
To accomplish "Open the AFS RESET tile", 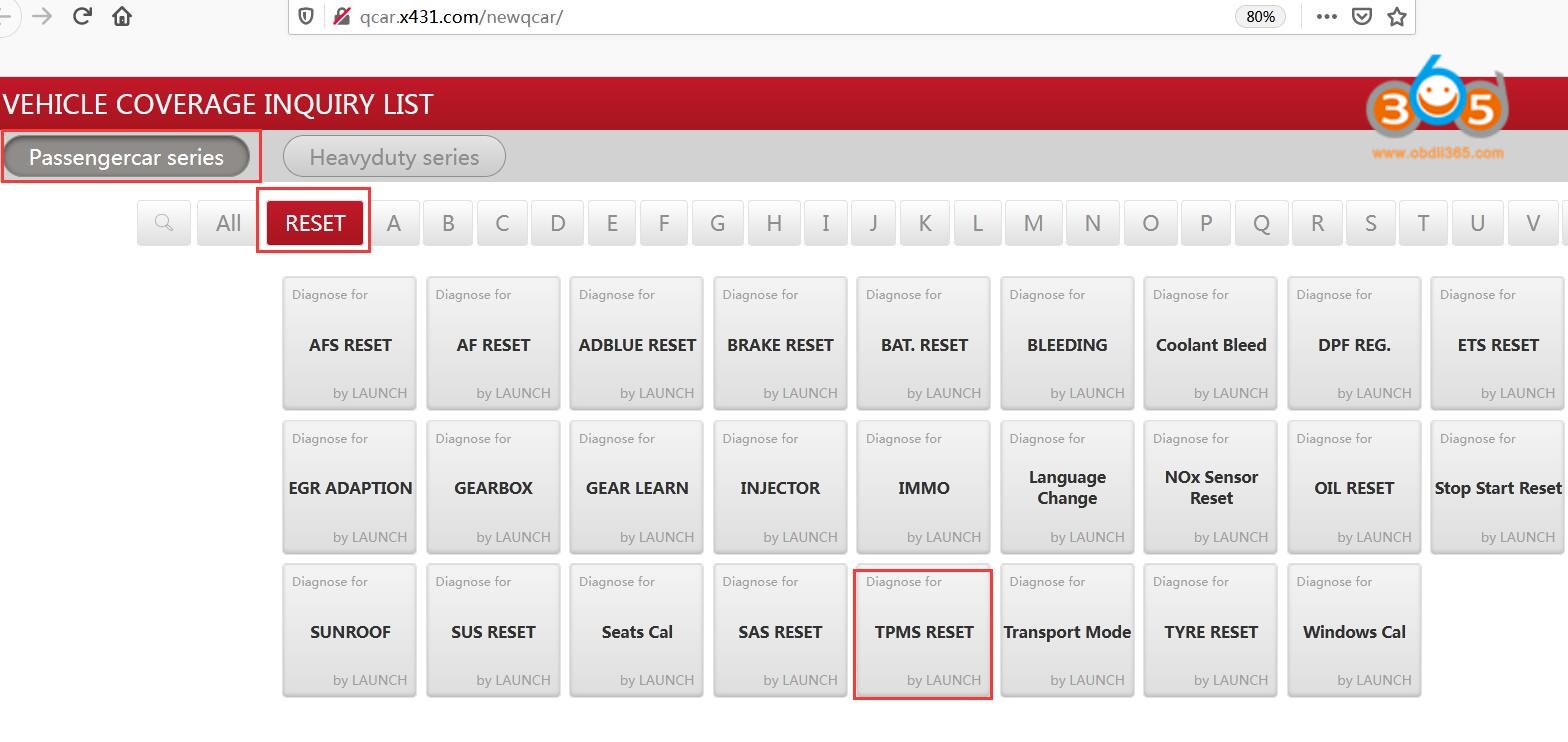I will click(350, 344).
